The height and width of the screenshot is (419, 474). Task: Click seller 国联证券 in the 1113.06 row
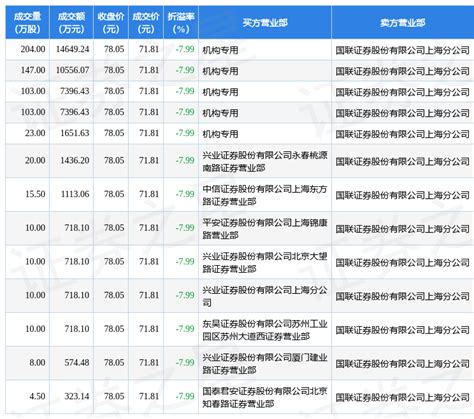(403, 195)
